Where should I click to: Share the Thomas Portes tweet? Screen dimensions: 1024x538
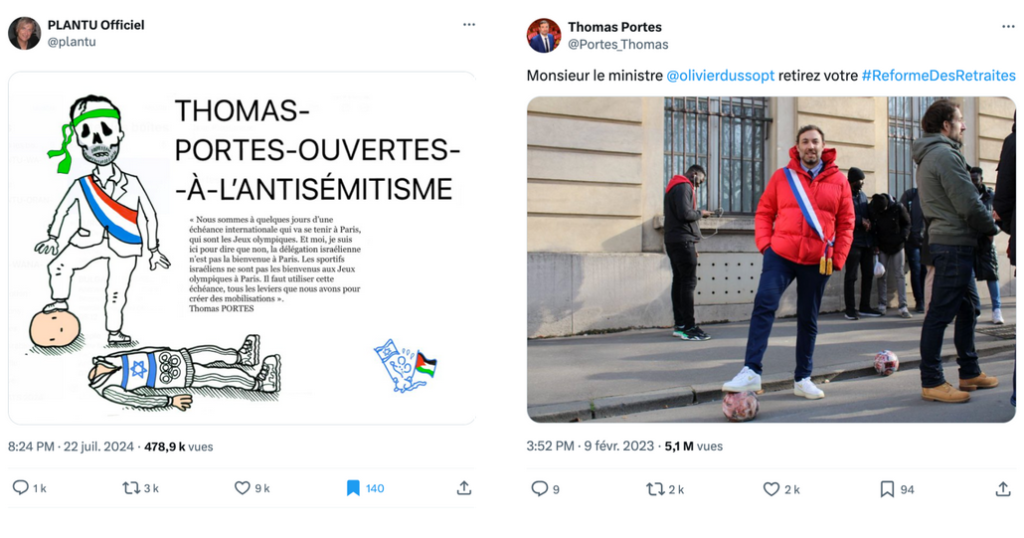coord(1002,488)
